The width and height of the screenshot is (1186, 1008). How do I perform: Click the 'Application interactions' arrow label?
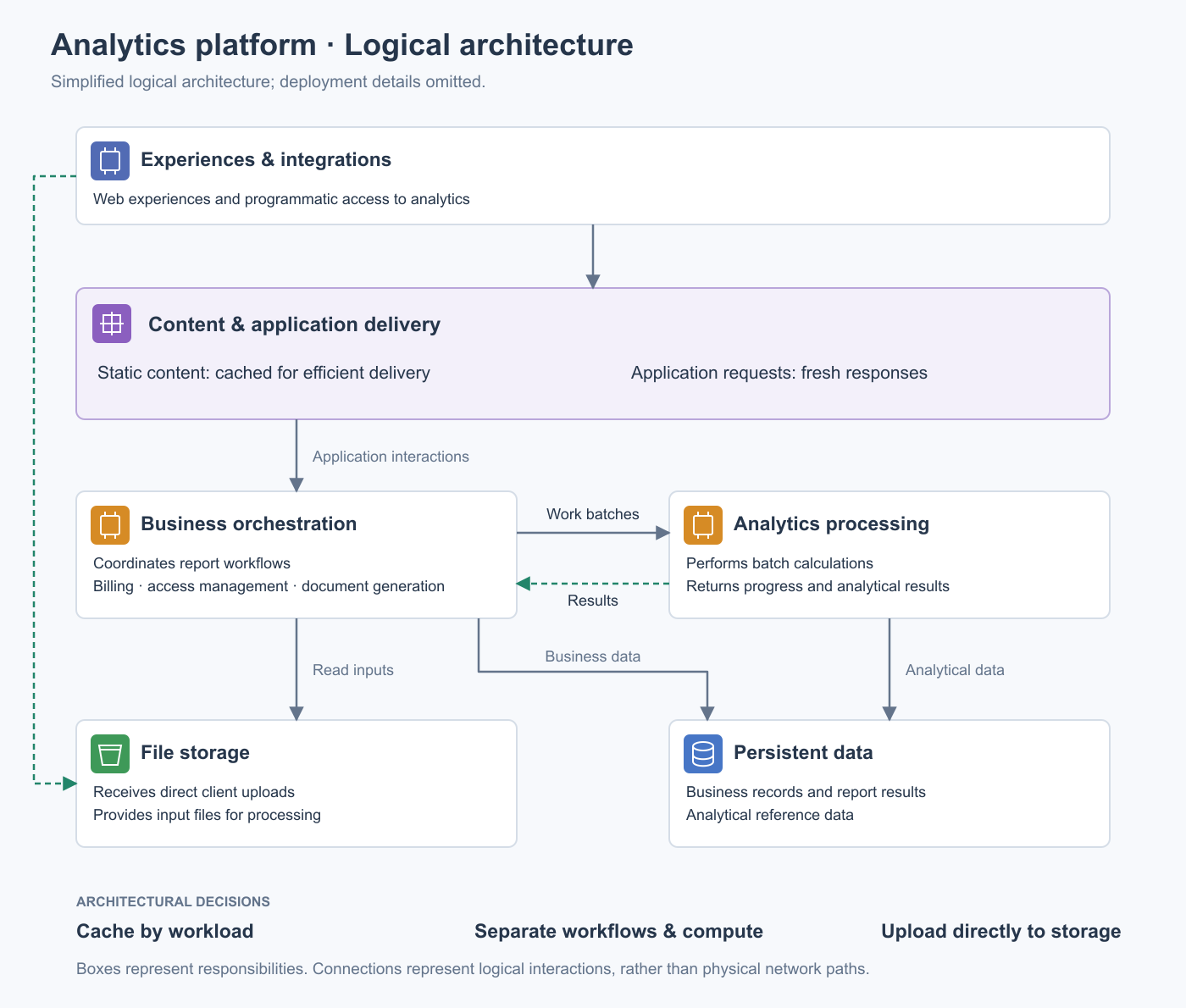pos(391,457)
